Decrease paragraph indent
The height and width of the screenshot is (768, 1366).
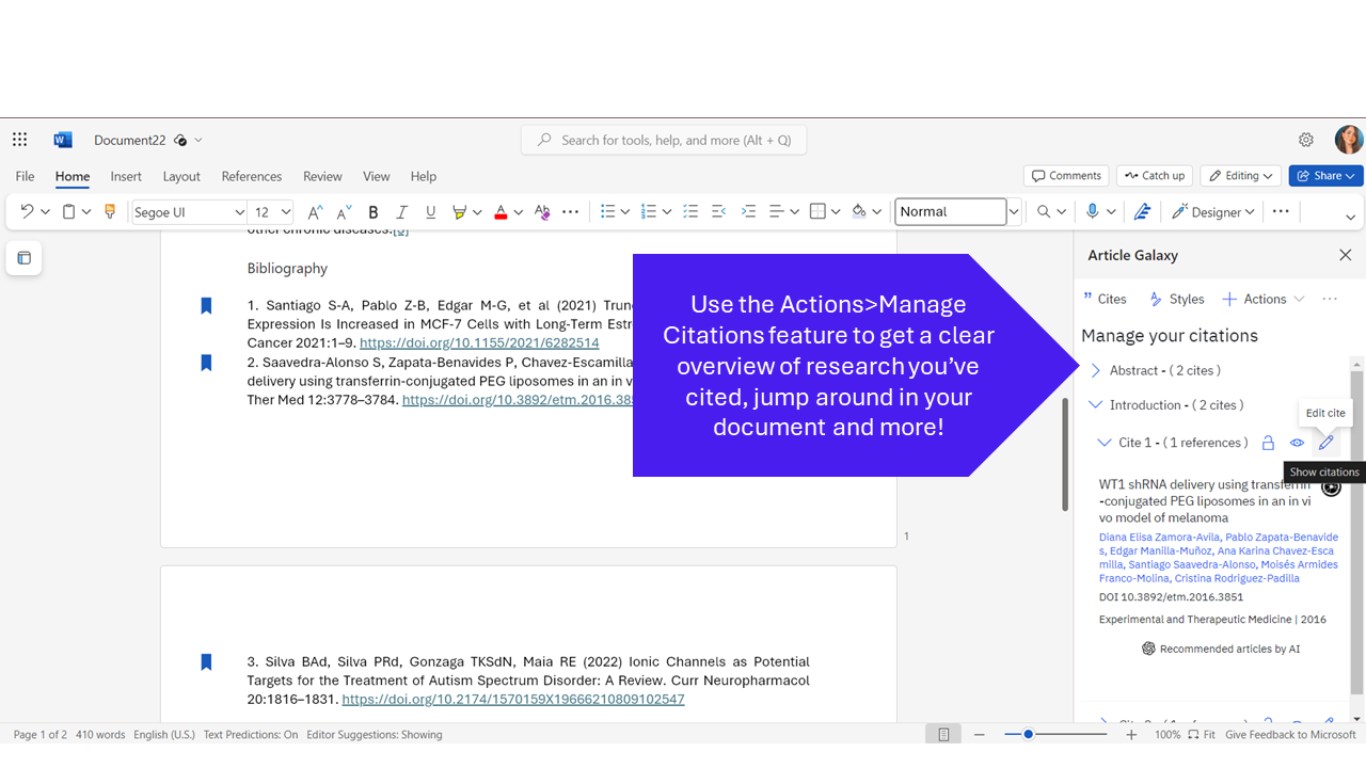719,212
